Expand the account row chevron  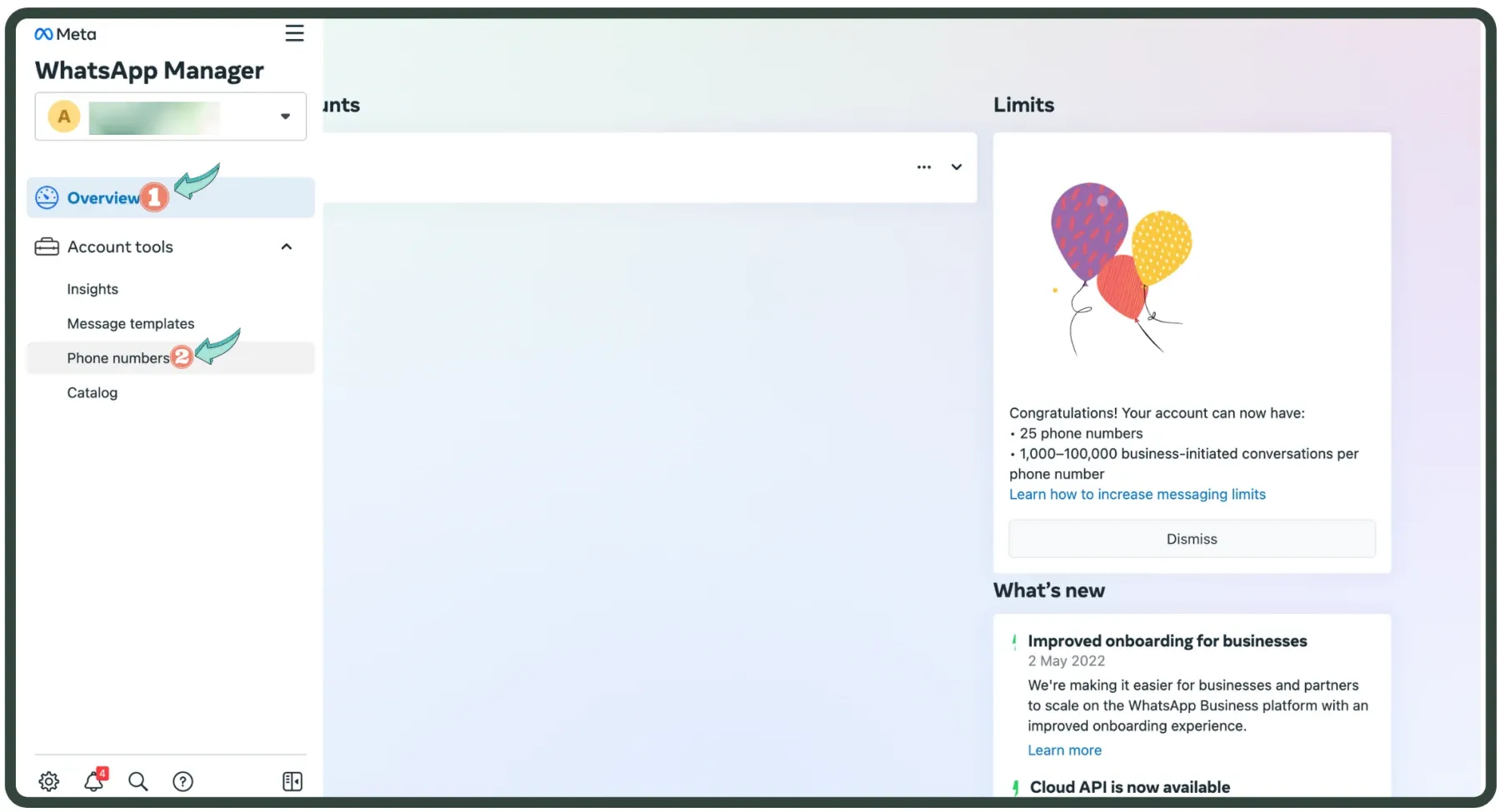957,167
